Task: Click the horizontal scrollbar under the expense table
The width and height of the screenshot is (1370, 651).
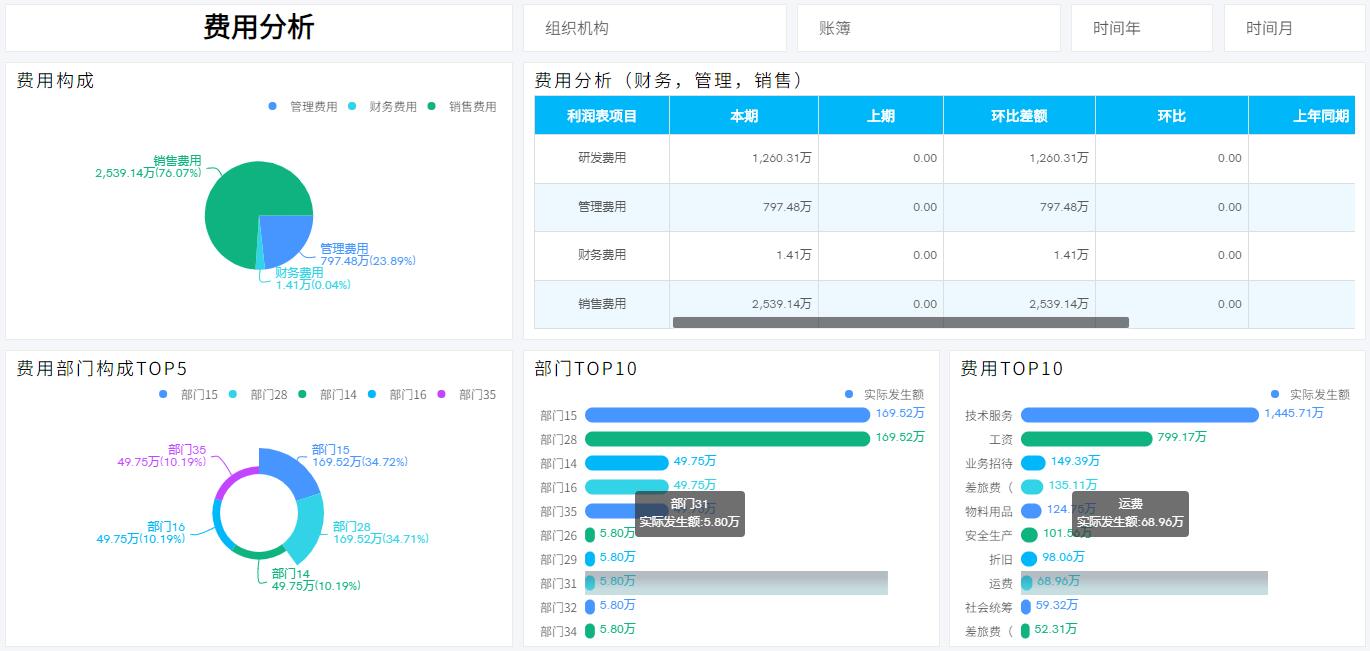Action: [900, 321]
